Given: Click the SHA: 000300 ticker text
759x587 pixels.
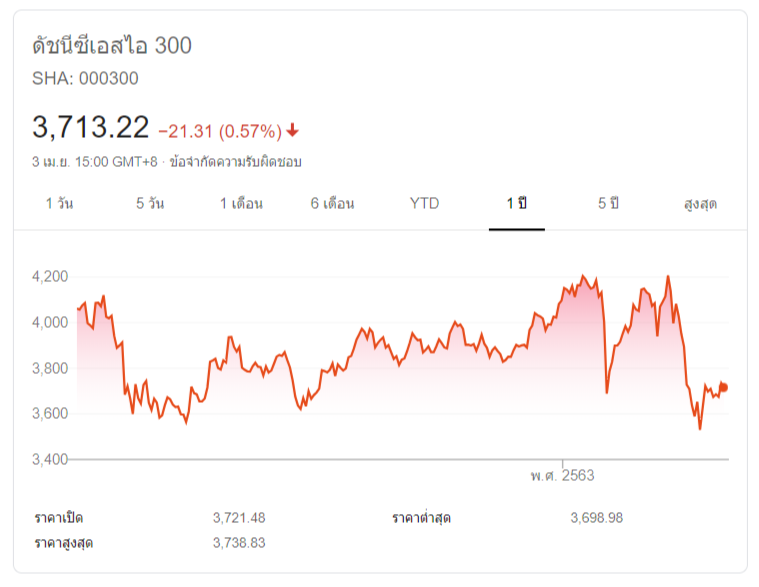Looking at the screenshot, I should tap(85, 78).
